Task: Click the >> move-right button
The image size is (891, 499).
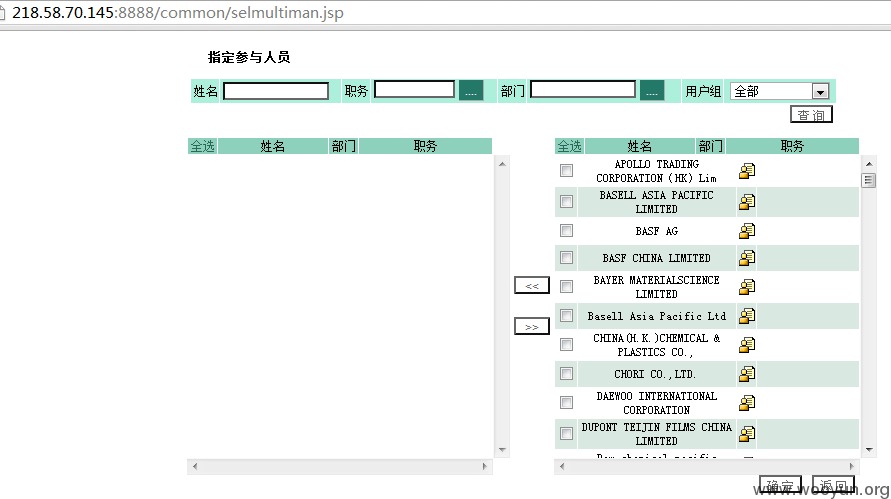Action: (x=532, y=327)
